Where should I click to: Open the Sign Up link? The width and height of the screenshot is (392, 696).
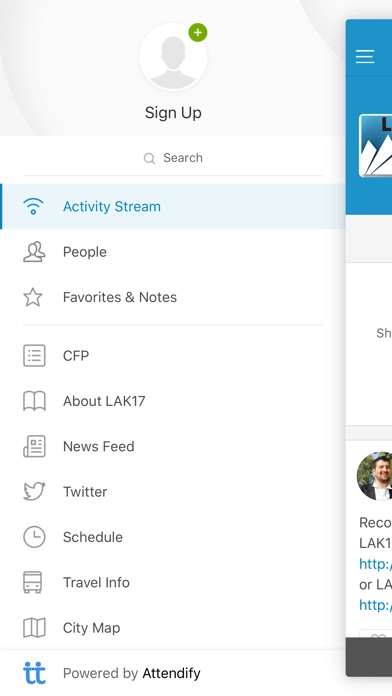coord(173,113)
